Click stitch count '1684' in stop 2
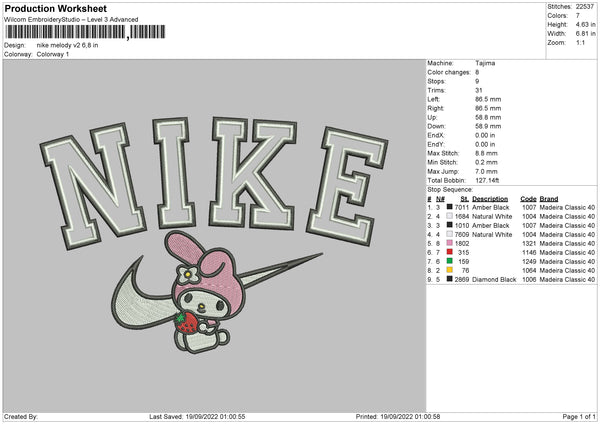 pos(462,216)
